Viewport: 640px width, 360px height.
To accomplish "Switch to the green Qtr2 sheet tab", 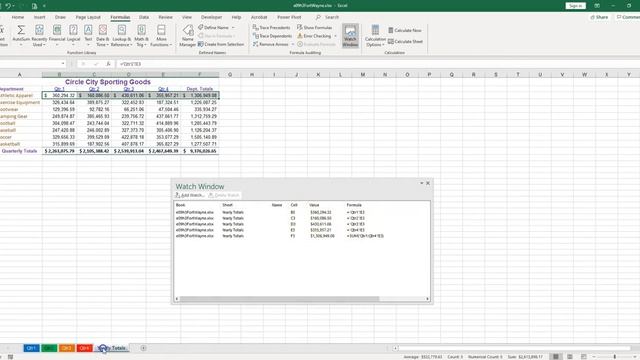I will [x=49, y=348].
